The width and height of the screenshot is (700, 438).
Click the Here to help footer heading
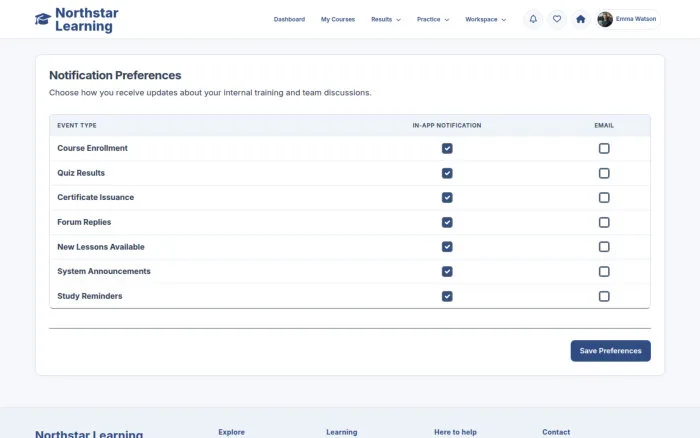pos(455,432)
